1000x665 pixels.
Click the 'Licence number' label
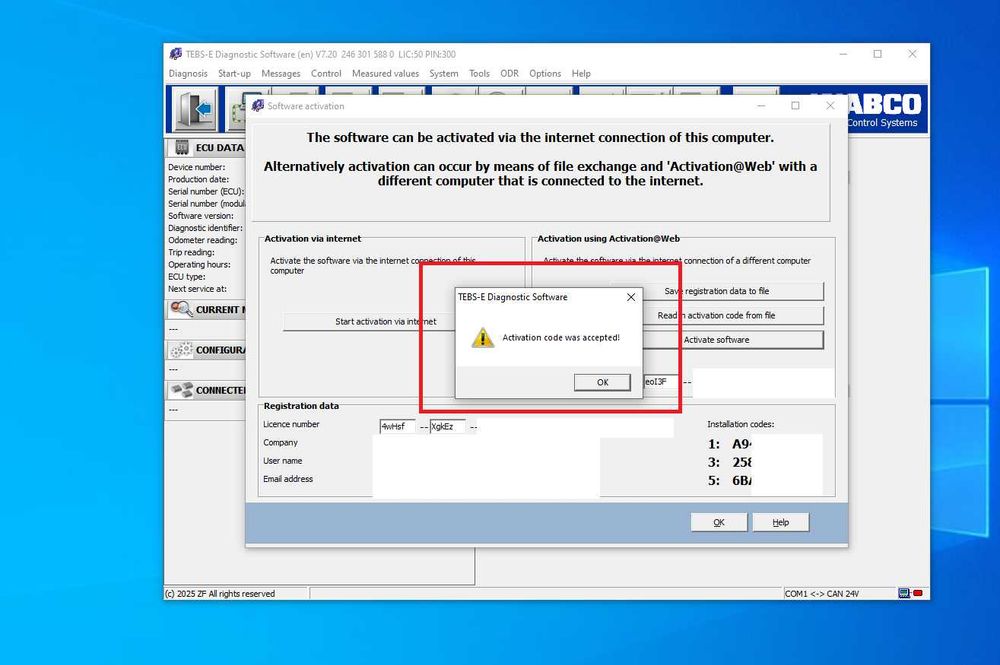[x=291, y=424]
